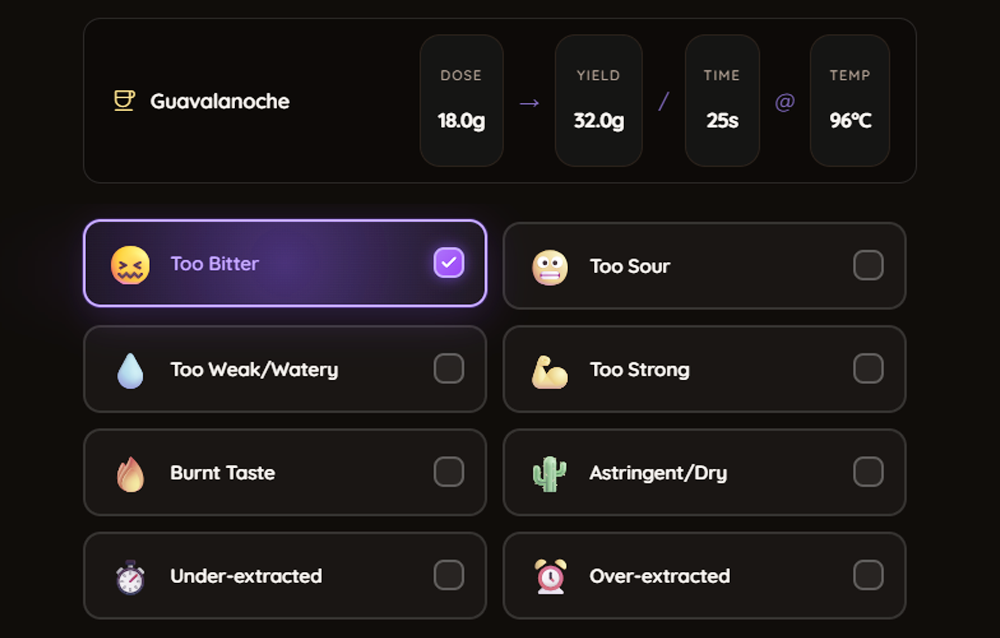Tick the Too Strong checkbox
Viewport: 1000px width, 638px height.
click(868, 369)
